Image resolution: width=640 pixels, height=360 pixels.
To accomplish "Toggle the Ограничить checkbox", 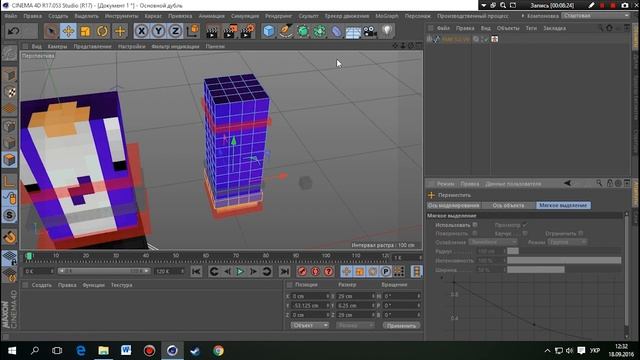I will pos(580,233).
